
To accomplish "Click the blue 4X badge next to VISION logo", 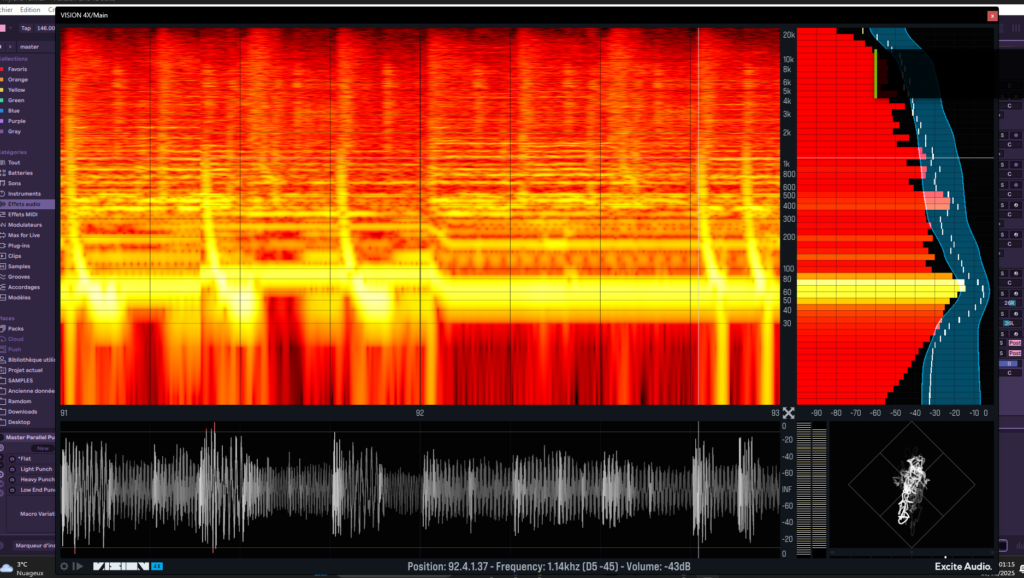I will (157, 566).
